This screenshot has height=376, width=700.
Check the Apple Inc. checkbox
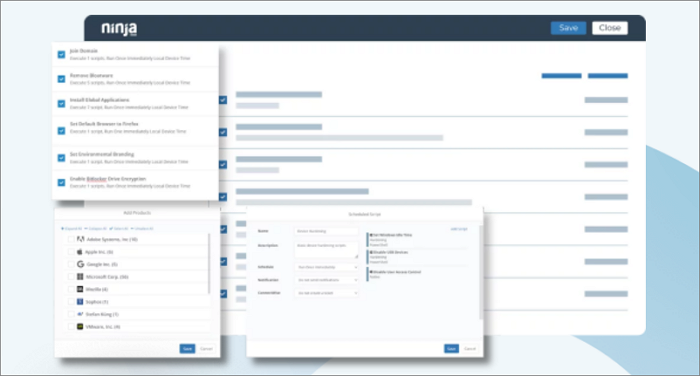71,252
